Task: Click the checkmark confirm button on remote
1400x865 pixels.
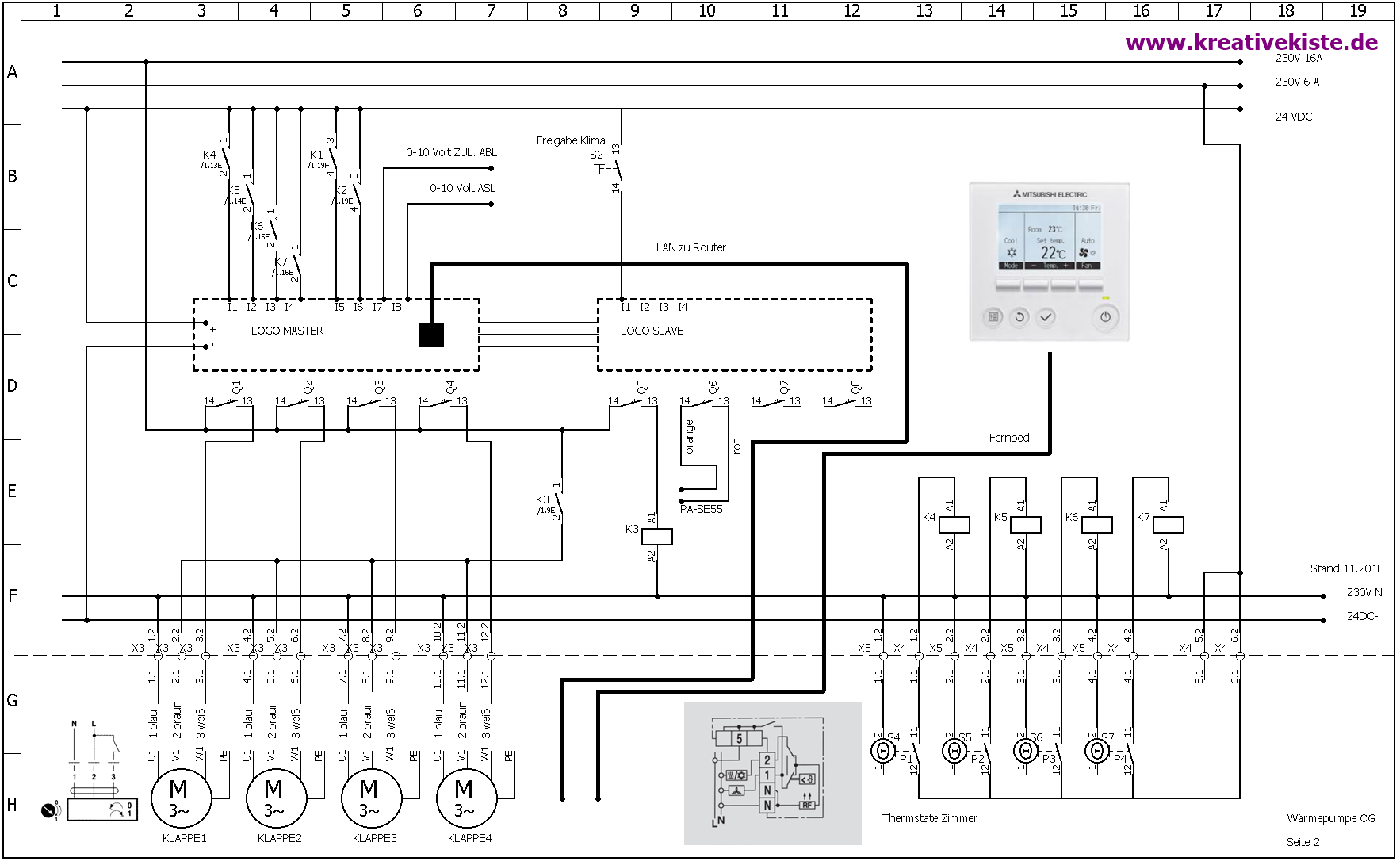Action: [1046, 317]
